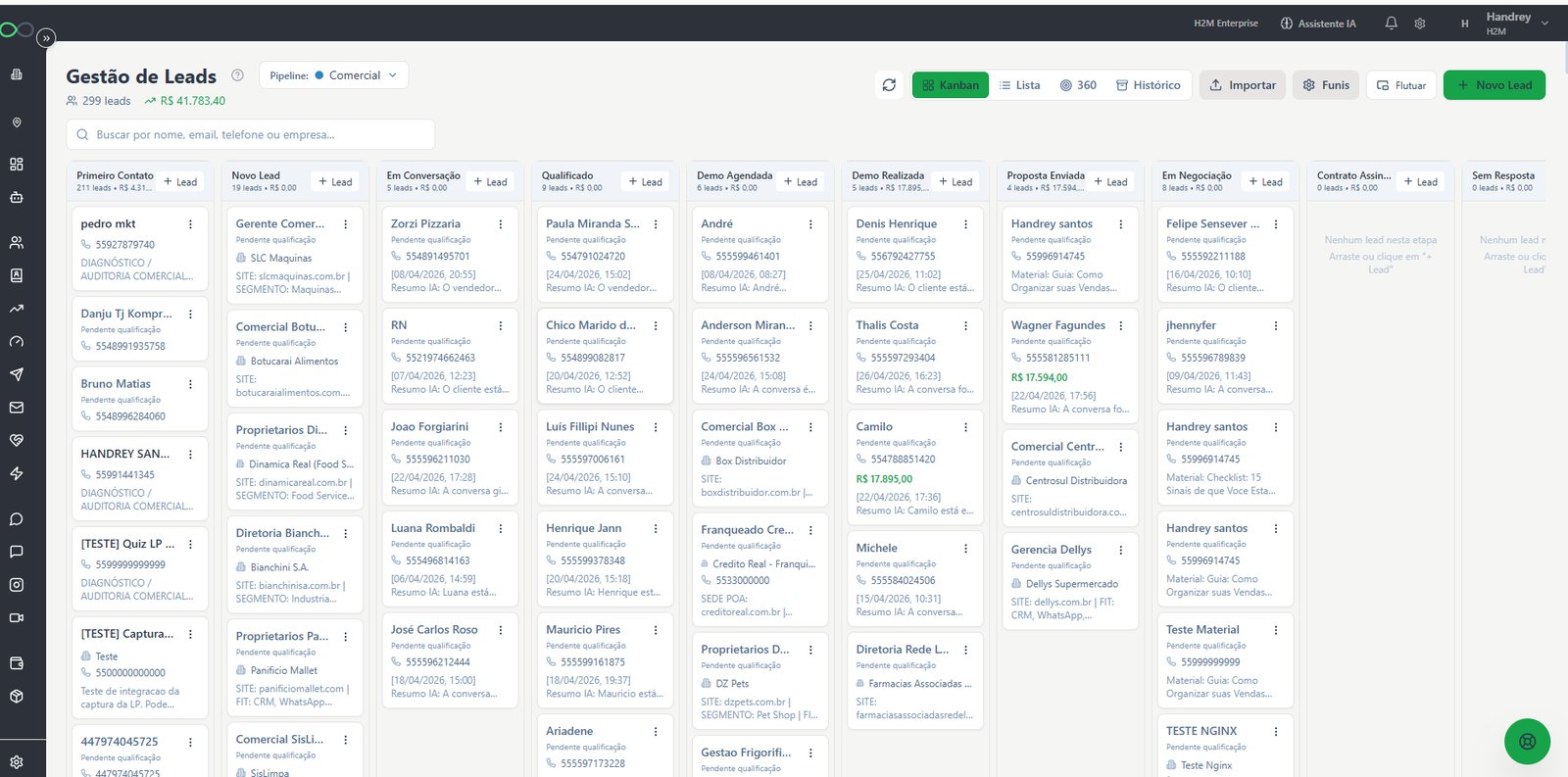Click the help question-mark icon beside Gestão de Leads
This screenshot has width=1568, height=777.
pos(237,75)
